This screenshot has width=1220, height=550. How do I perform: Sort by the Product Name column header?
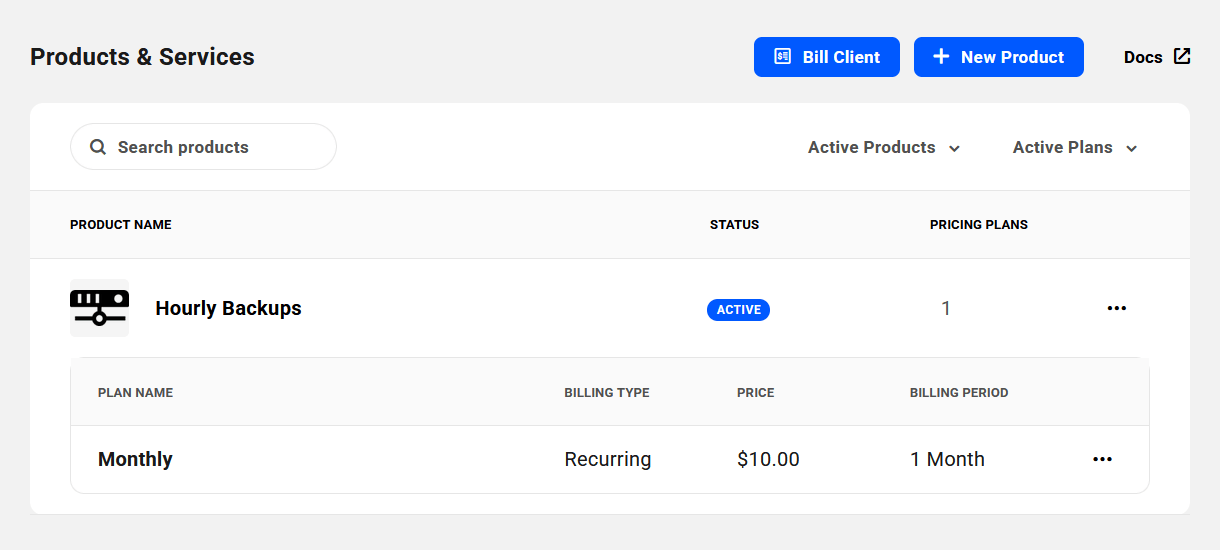(x=121, y=224)
